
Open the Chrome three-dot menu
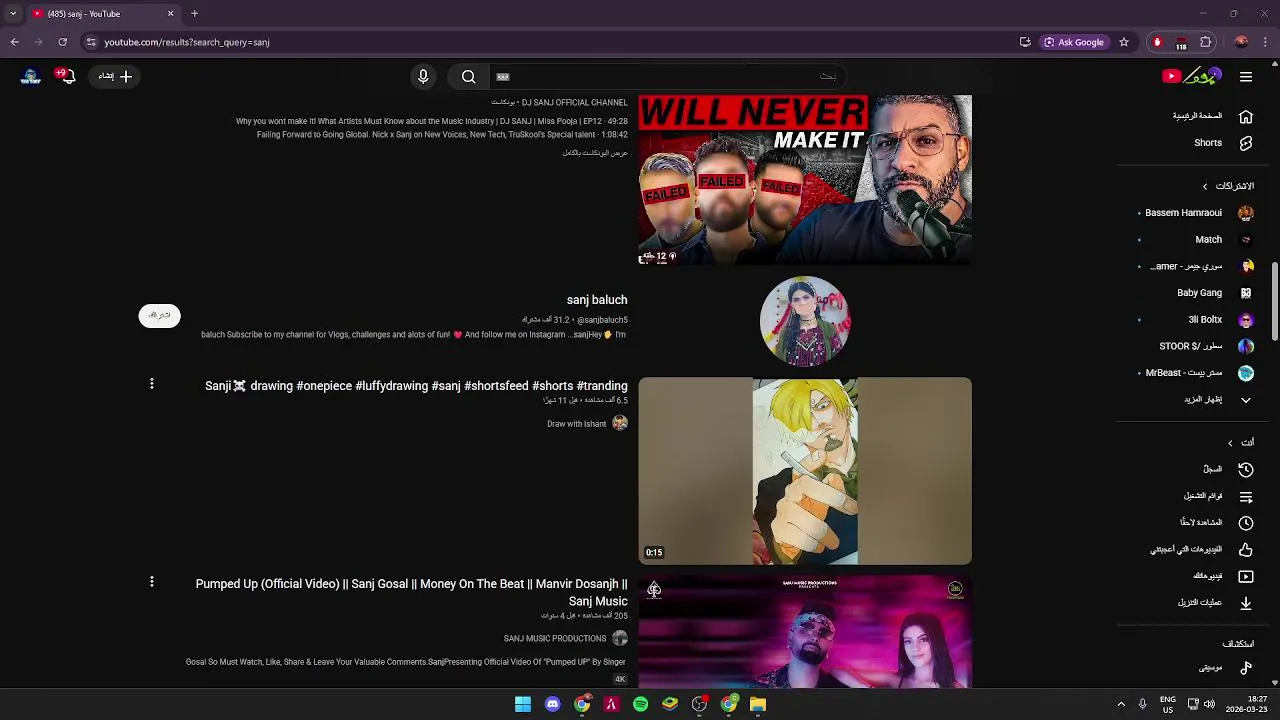click(x=1266, y=42)
